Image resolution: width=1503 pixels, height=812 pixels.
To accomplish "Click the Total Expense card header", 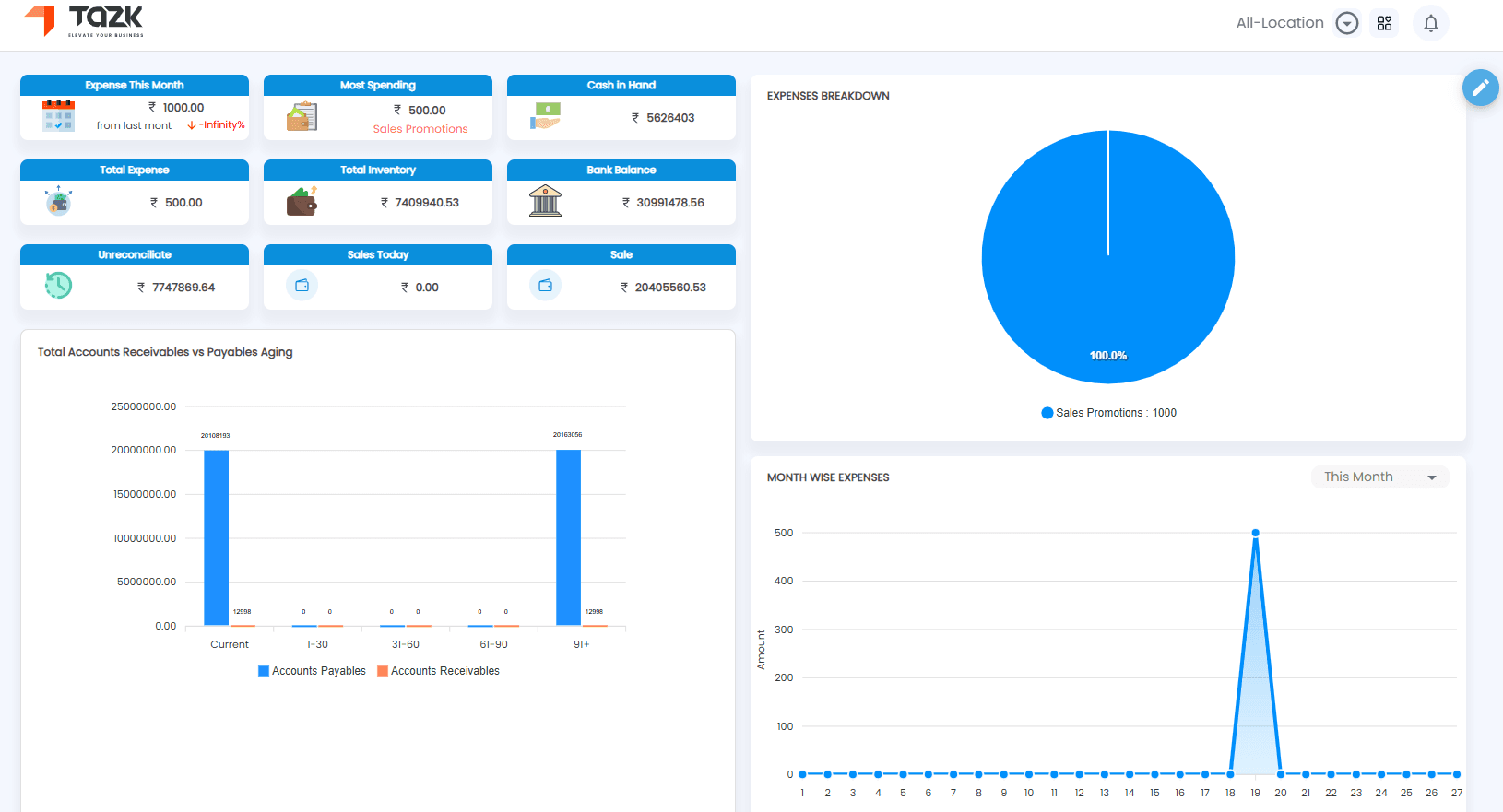I will (135, 170).
